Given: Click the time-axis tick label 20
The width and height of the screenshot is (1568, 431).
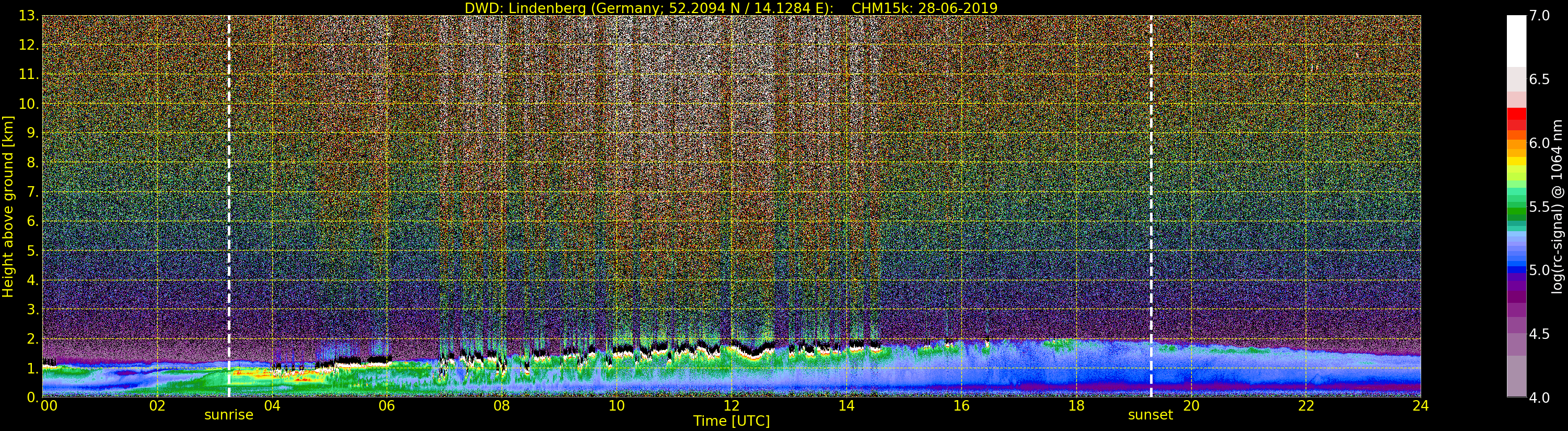Looking at the screenshot, I should [x=1191, y=406].
